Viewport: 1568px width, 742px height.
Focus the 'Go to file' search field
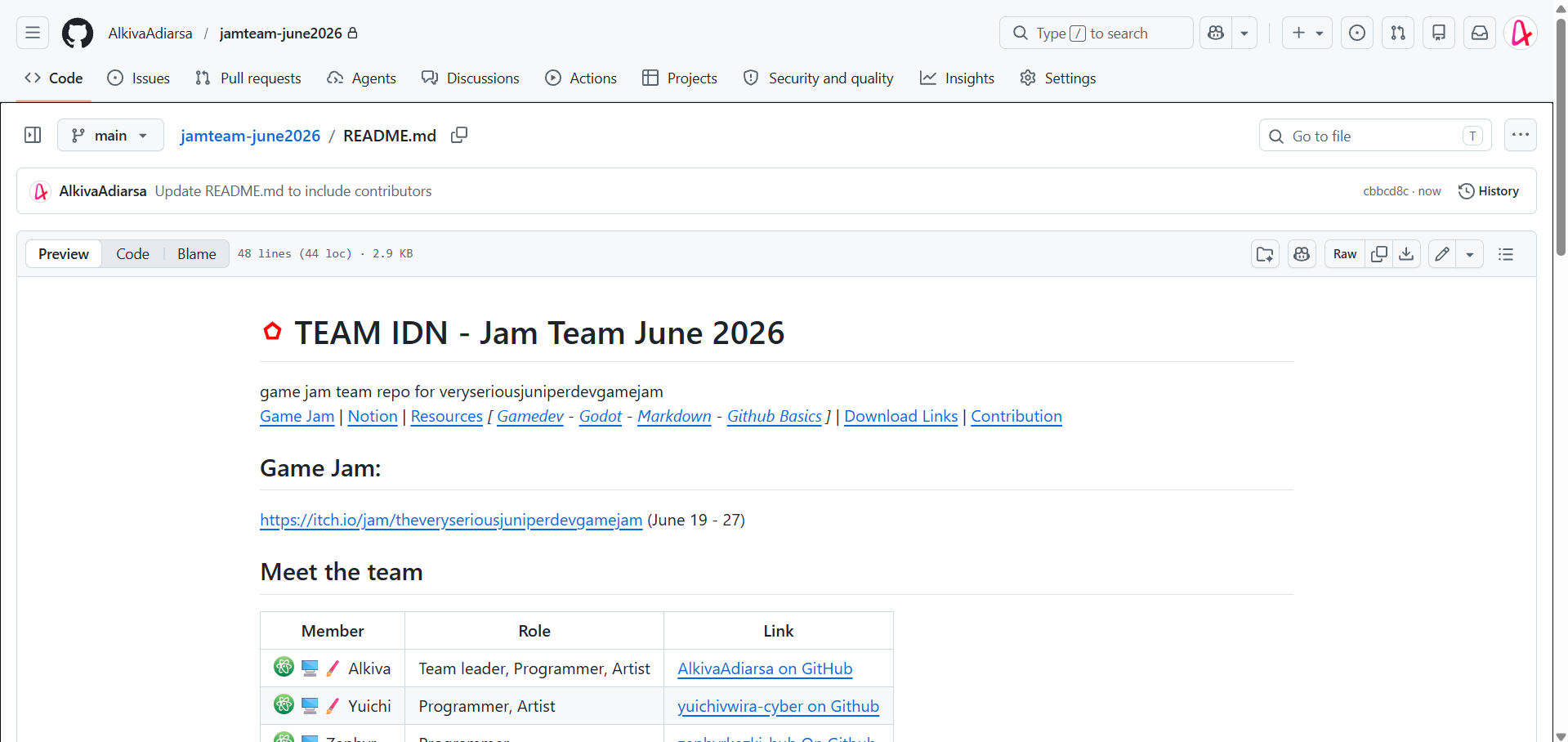(x=1375, y=136)
